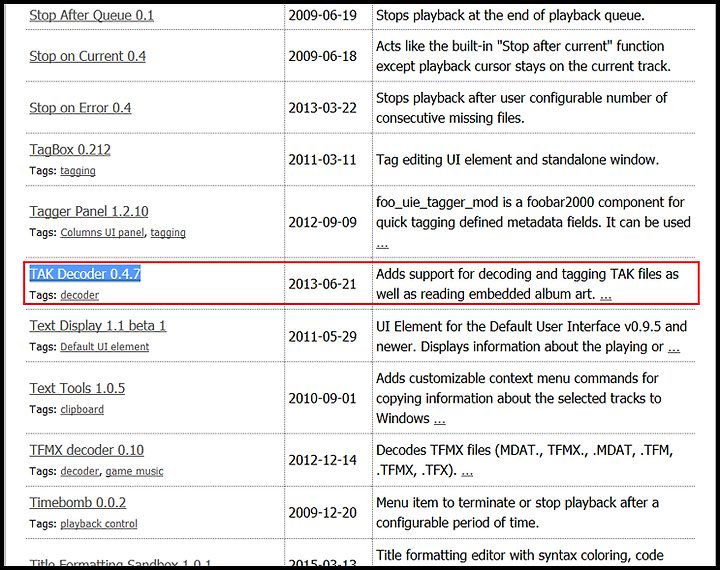Click the decoder tag under TAK Decoder
The width and height of the screenshot is (720, 570).
[x=79, y=295]
